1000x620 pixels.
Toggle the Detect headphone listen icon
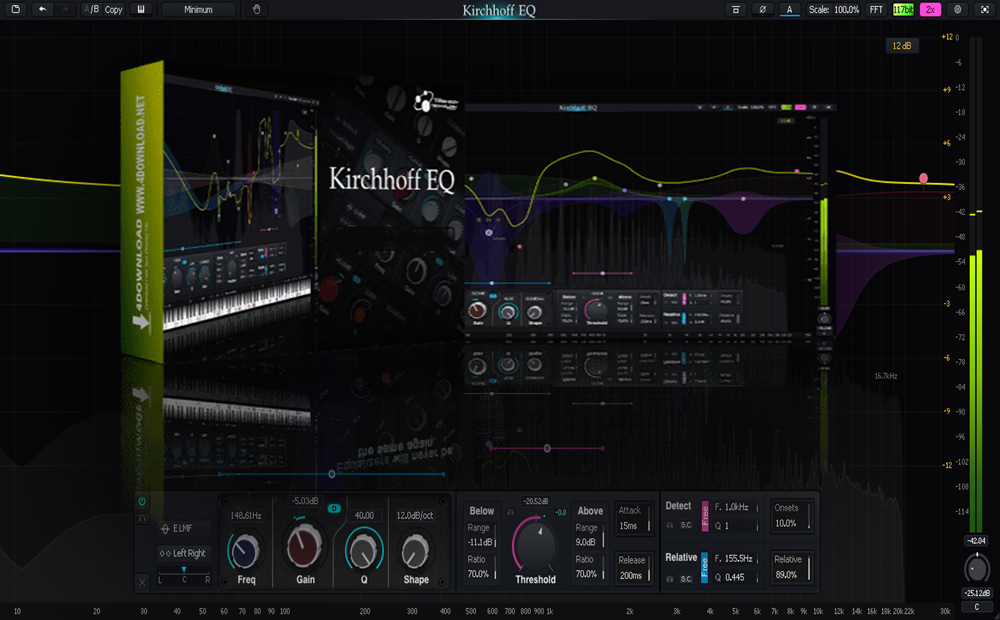coord(670,526)
